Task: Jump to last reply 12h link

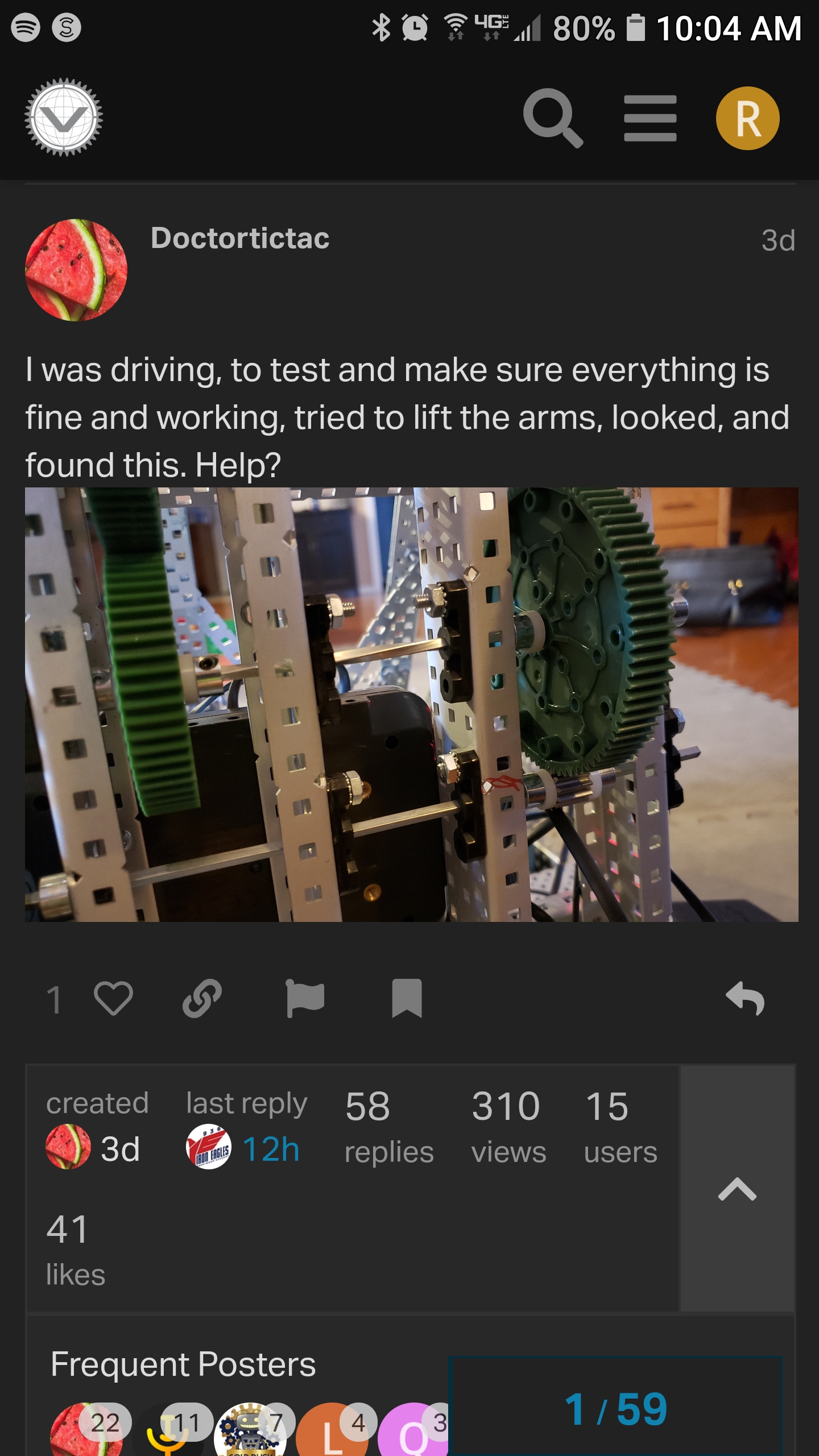Action: pyautogui.click(x=271, y=1149)
